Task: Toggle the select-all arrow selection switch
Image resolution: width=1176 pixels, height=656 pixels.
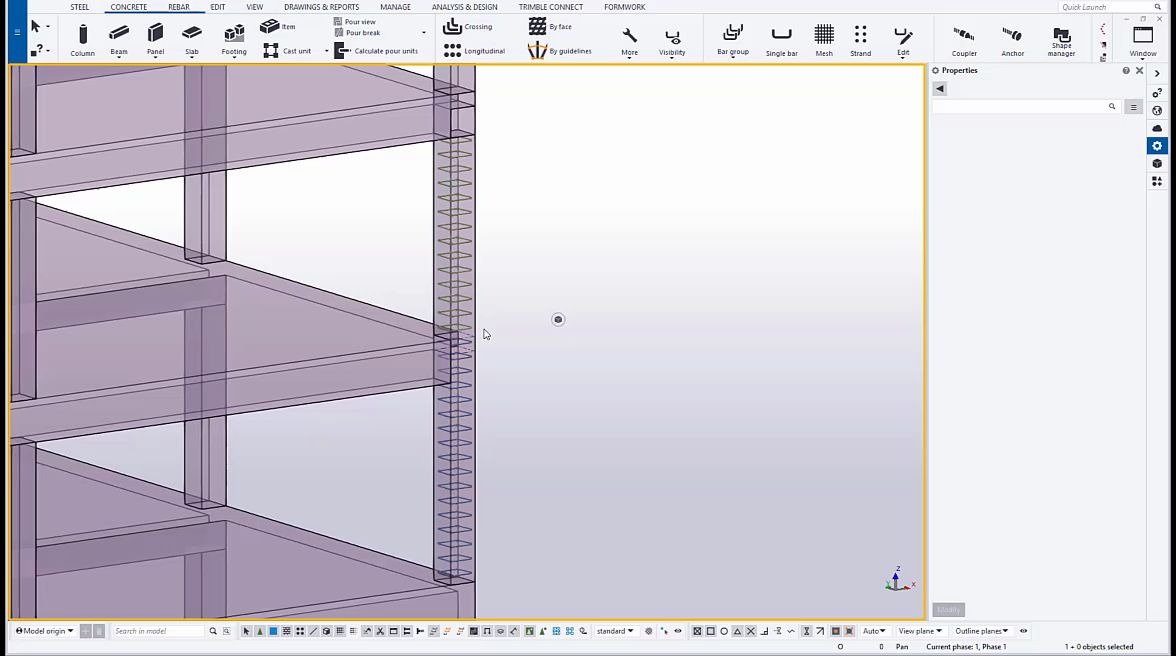Action: point(246,631)
